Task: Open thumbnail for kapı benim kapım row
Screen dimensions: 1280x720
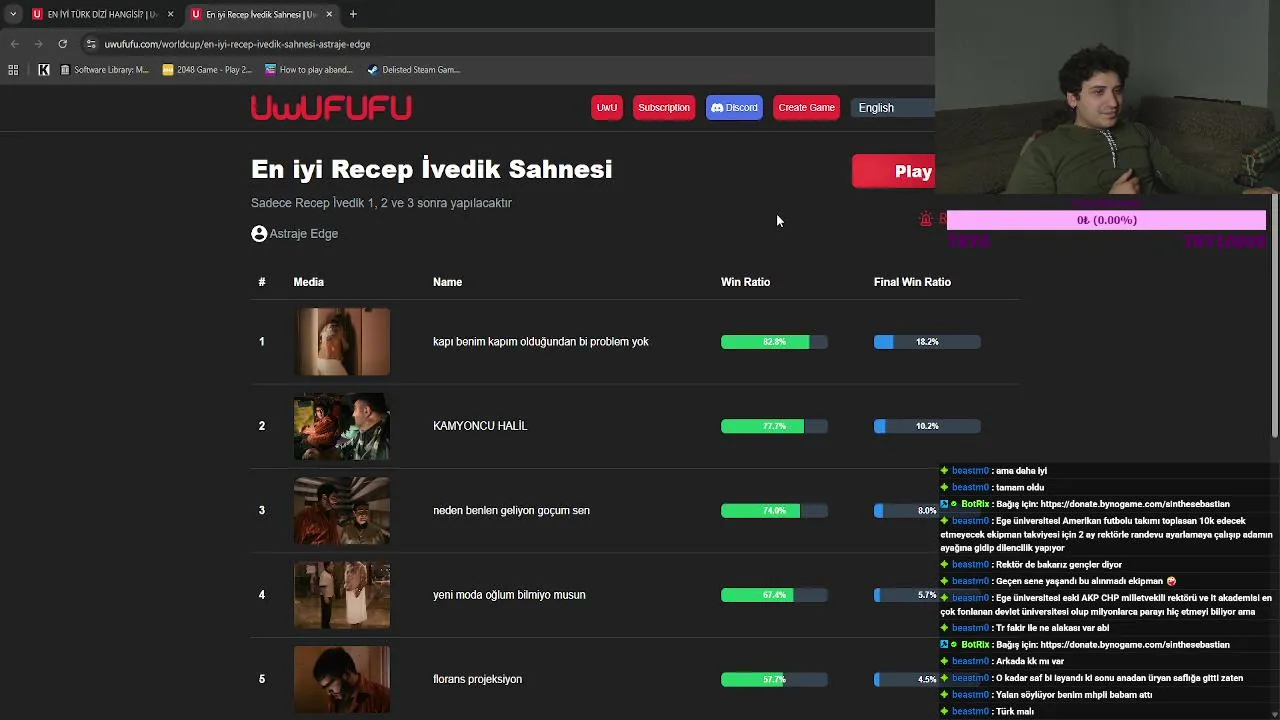Action: [342, 342]
